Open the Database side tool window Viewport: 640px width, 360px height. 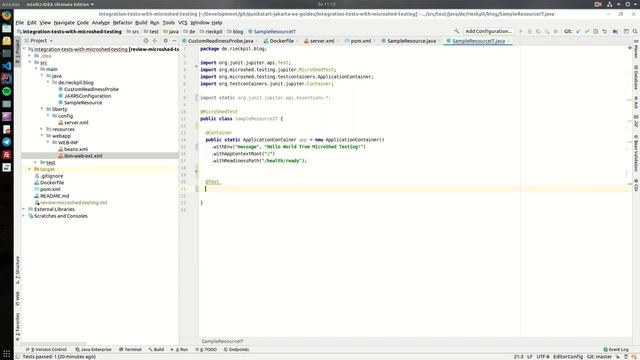point(636,77)
